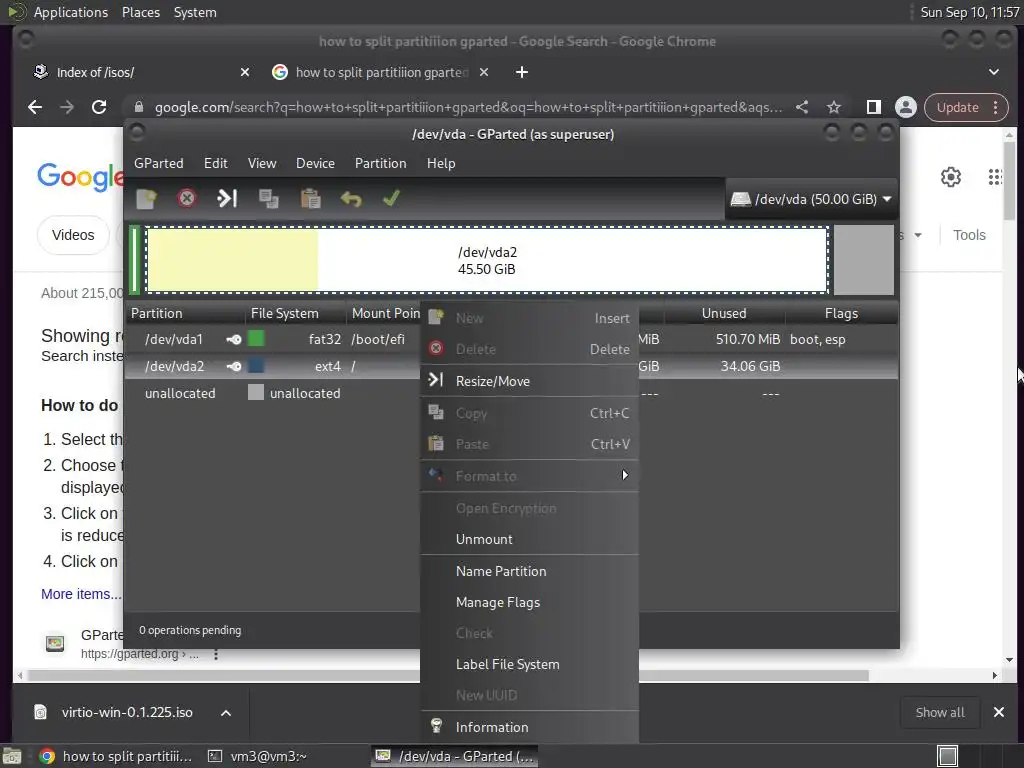Expand the virtio-win-0.1.225.iso download options

coord(226,713)
